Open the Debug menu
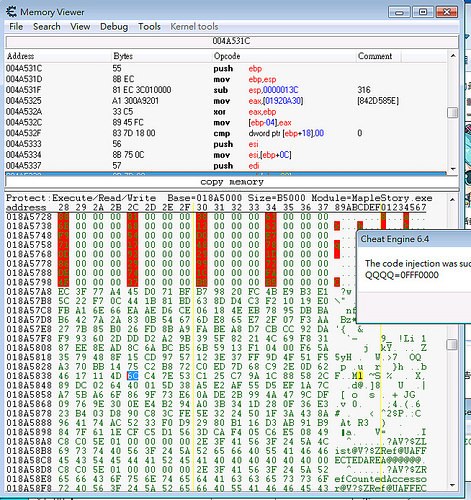Screen dimensions: 471x500 [114, 26]
